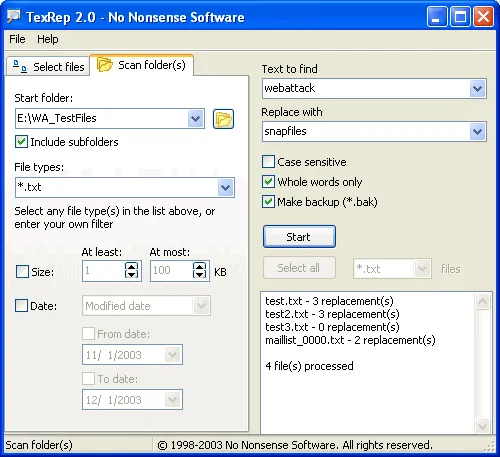This screenshot has height=457, width=500.
Task: Expand the Start folder dropdown
Action: pyautogui.click(x=196, y=118)
